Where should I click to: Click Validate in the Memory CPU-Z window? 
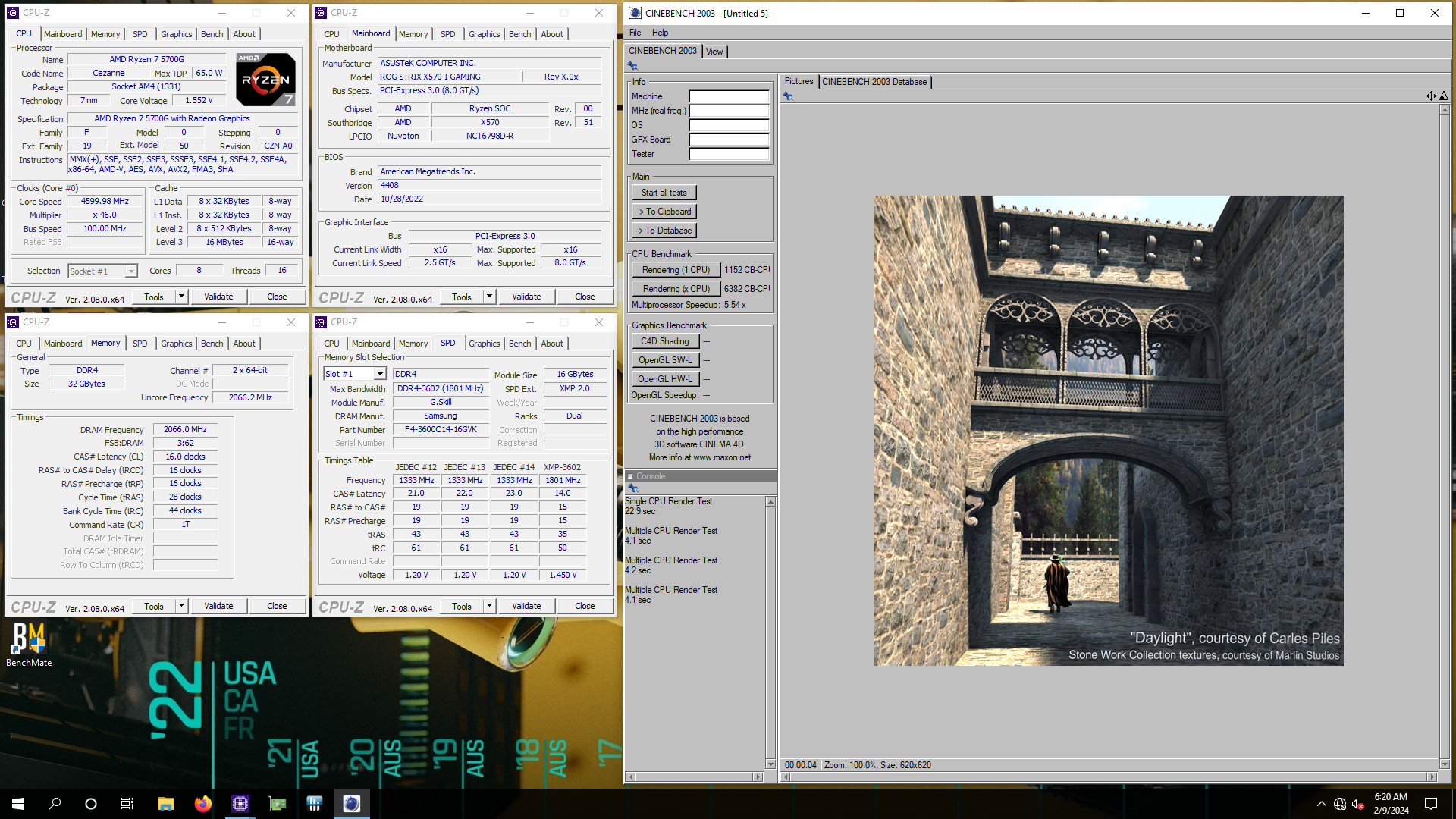(218, 606)
